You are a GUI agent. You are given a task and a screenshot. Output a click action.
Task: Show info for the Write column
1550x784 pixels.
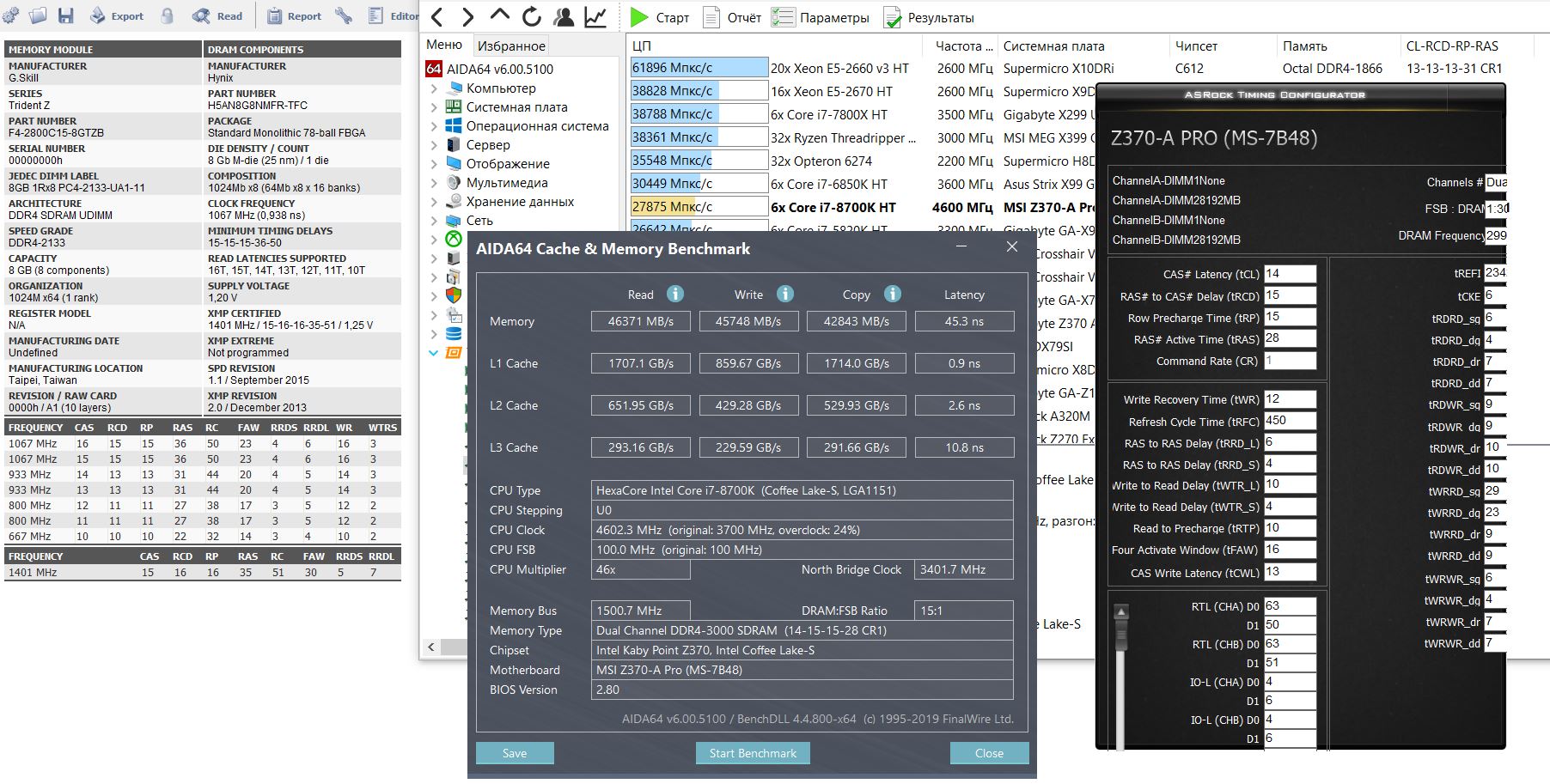point(785,294)
